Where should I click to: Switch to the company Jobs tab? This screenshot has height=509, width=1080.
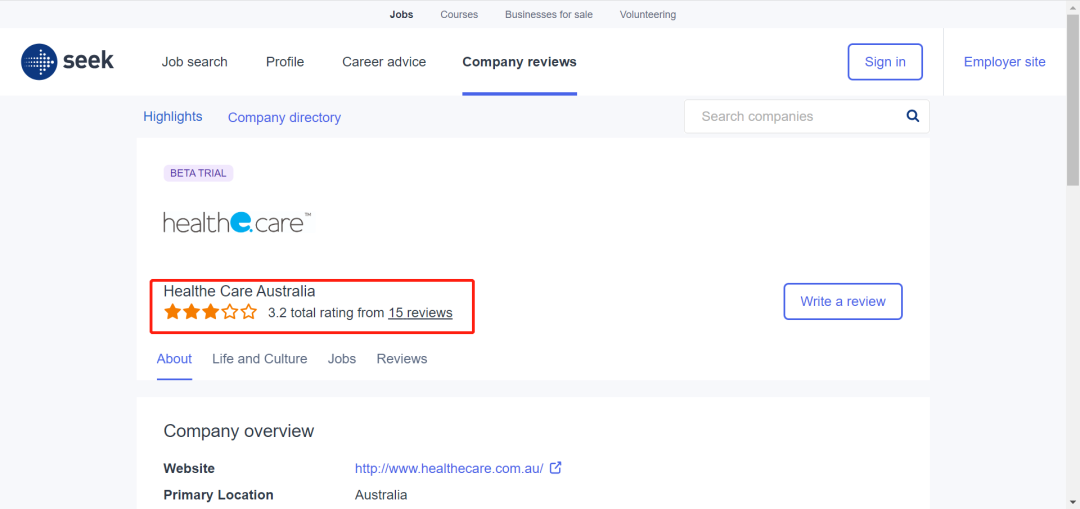pyautogui.click(x=342, y=359)
